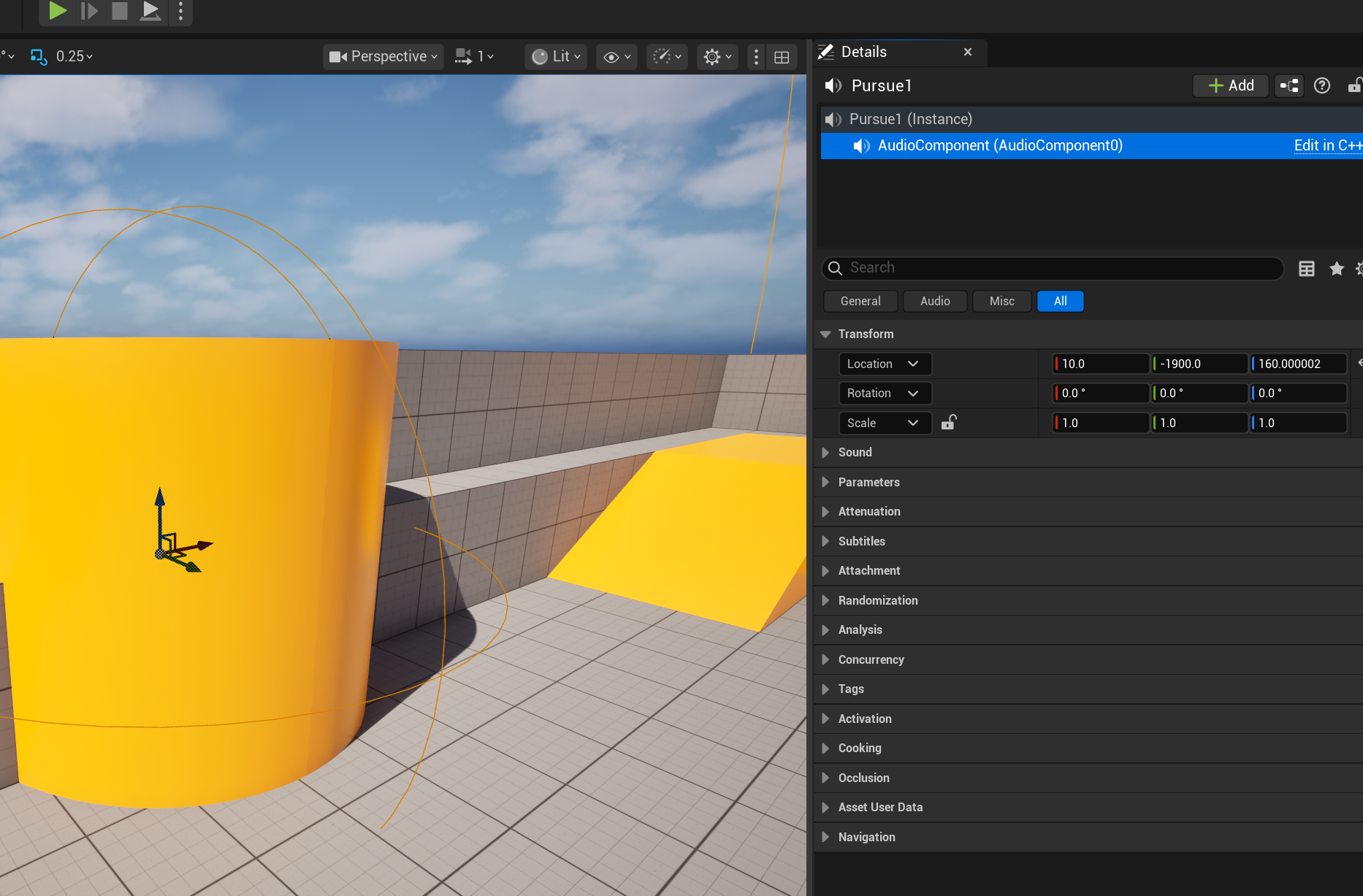
Task: Click the Location X value field
Action: tap(1102, 364)
